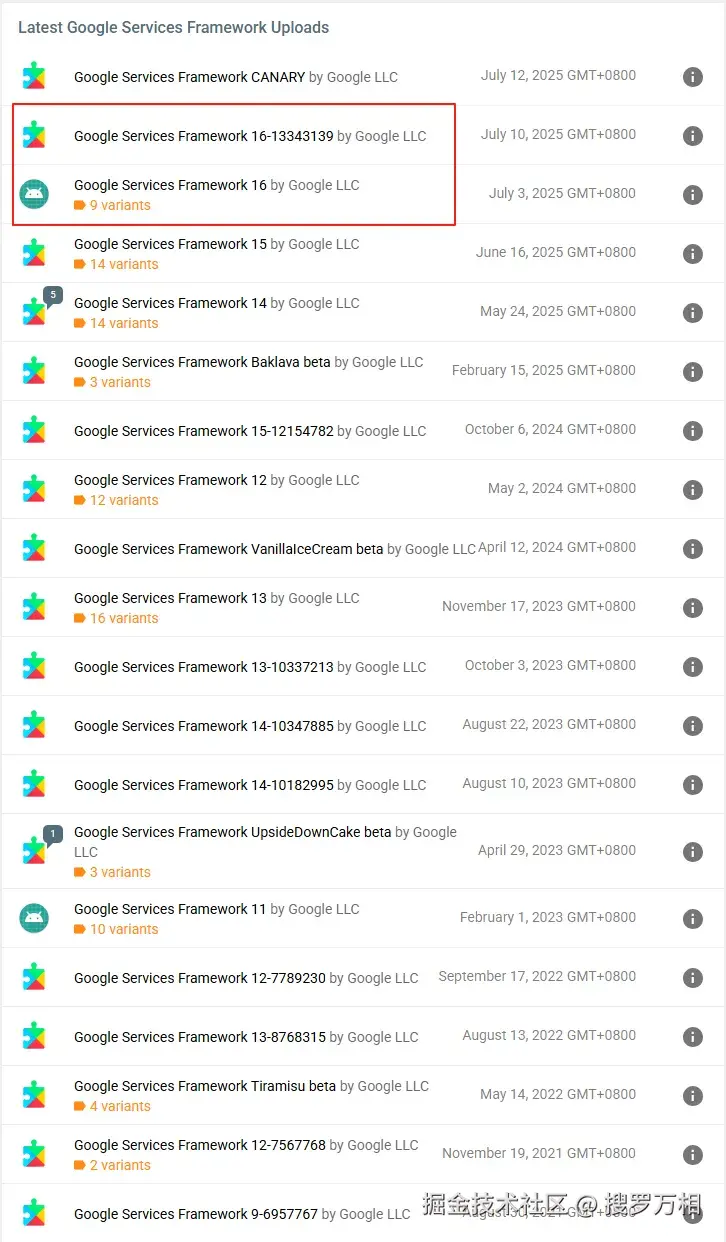This screenshot has width=726, height=1242.
Task: Open Google Services Framework 14-10347885 link
Action: tap(203, 726)
